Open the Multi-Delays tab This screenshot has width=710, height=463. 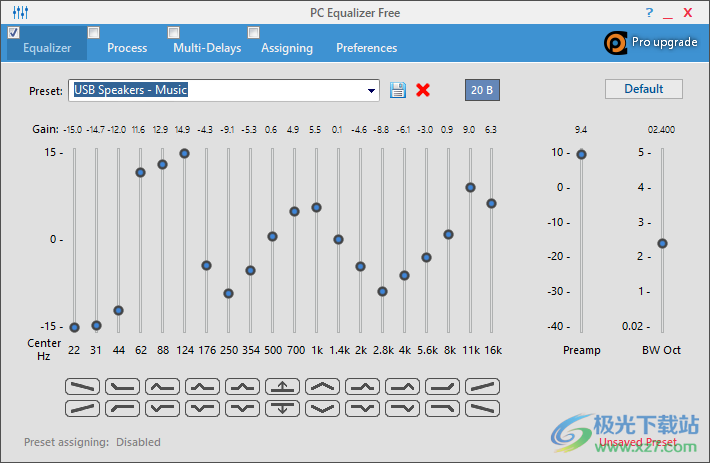coord(207,48)
